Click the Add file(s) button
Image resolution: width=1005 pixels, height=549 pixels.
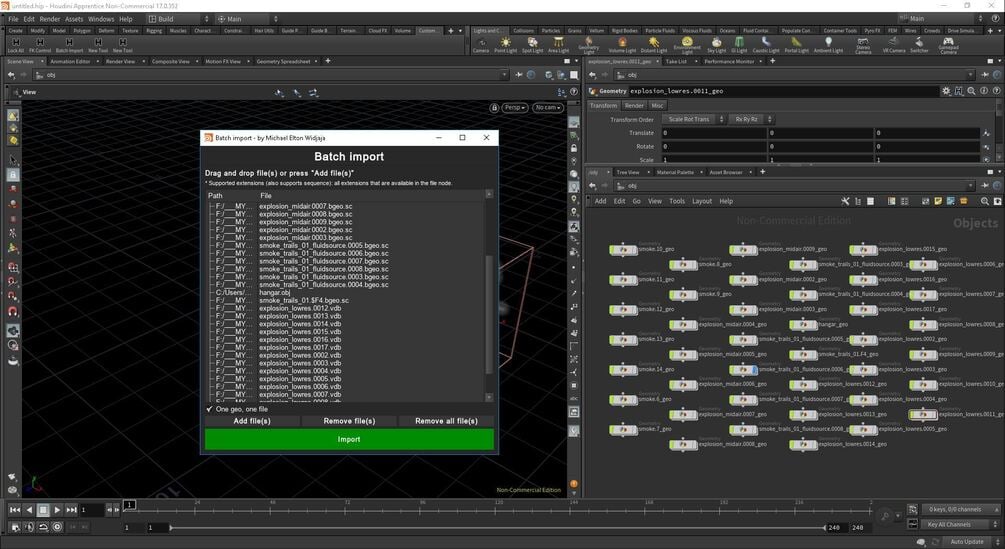pyautogui.click(x=252, y=421)
